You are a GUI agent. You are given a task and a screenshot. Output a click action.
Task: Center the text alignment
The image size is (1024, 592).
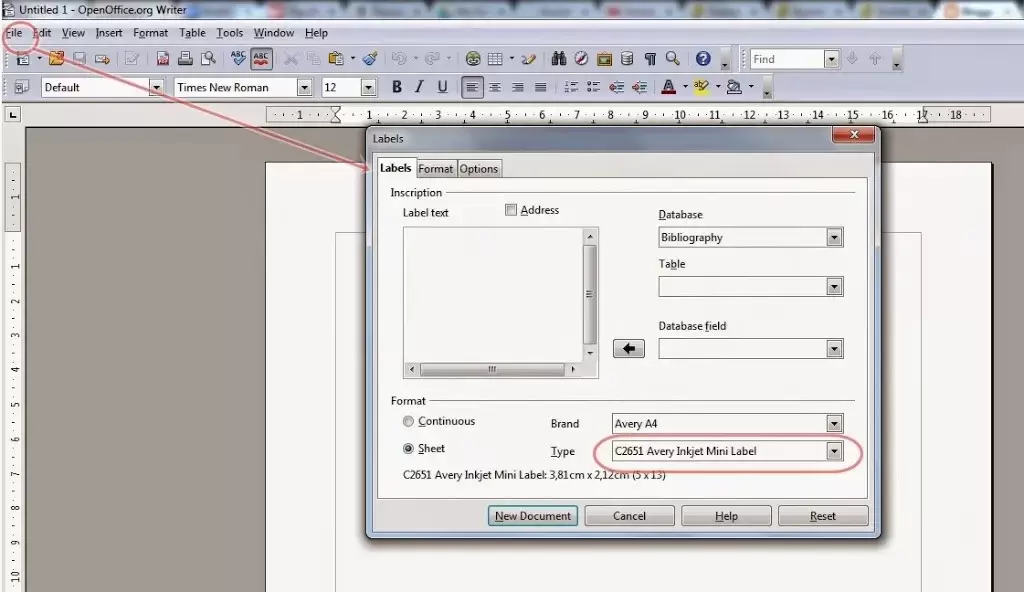[x=495, y=87]
